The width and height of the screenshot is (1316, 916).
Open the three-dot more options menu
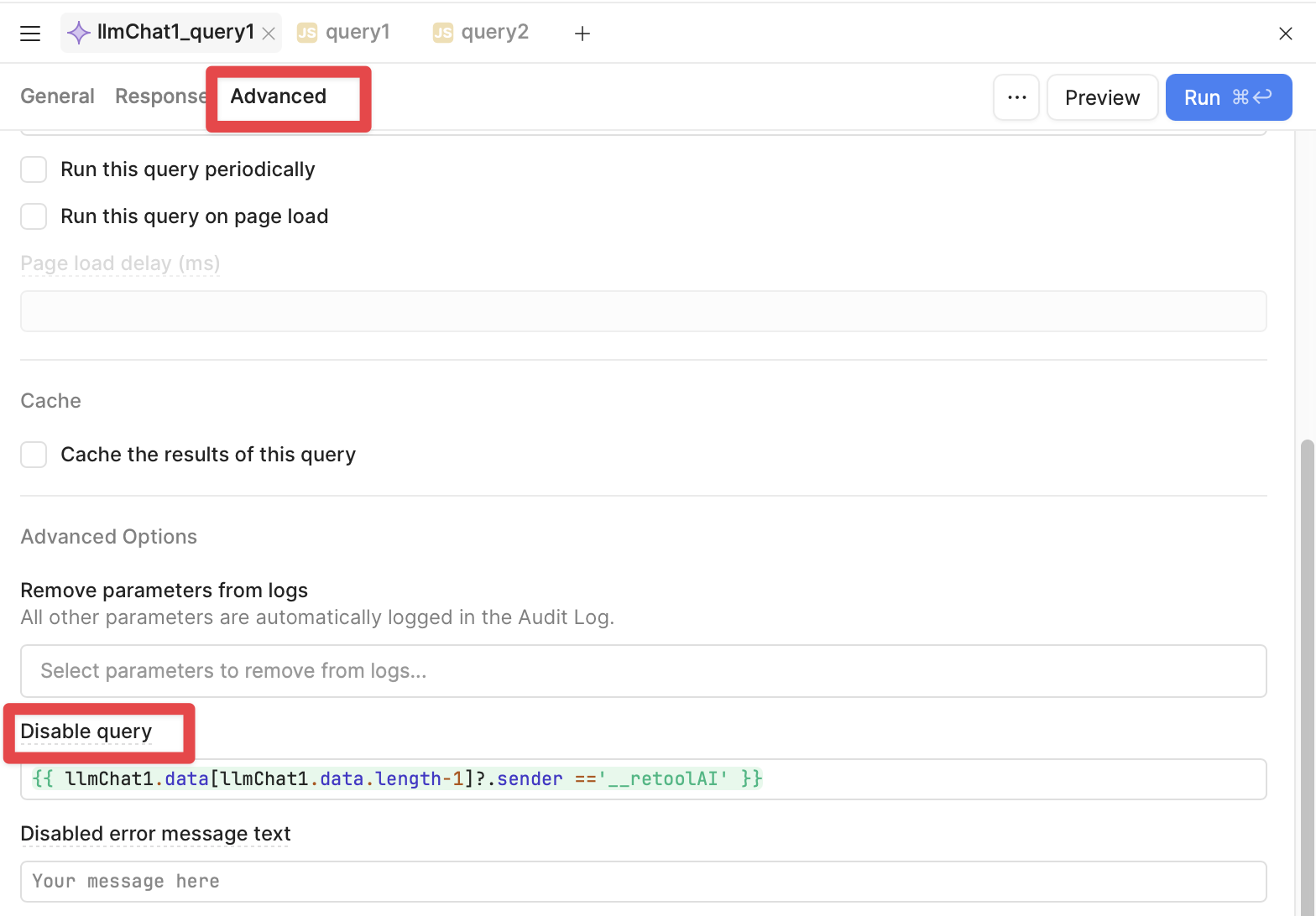(1016, 97)
